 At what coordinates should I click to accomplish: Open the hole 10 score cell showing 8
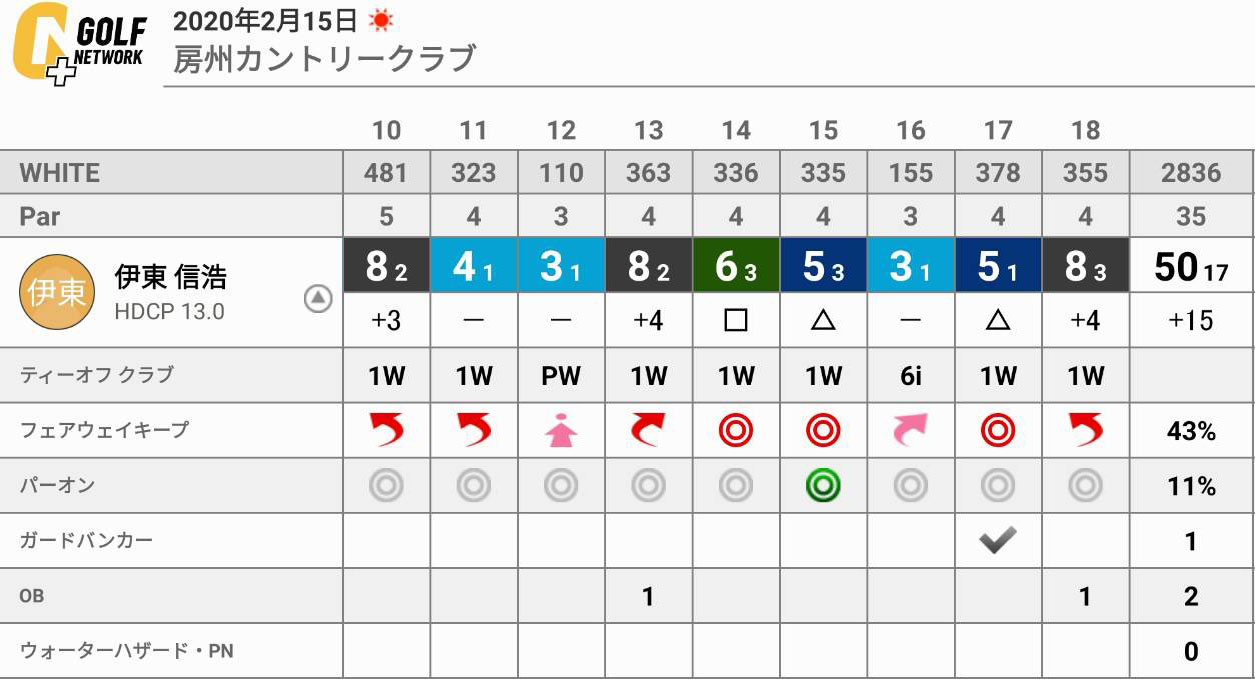coord(386,265)
